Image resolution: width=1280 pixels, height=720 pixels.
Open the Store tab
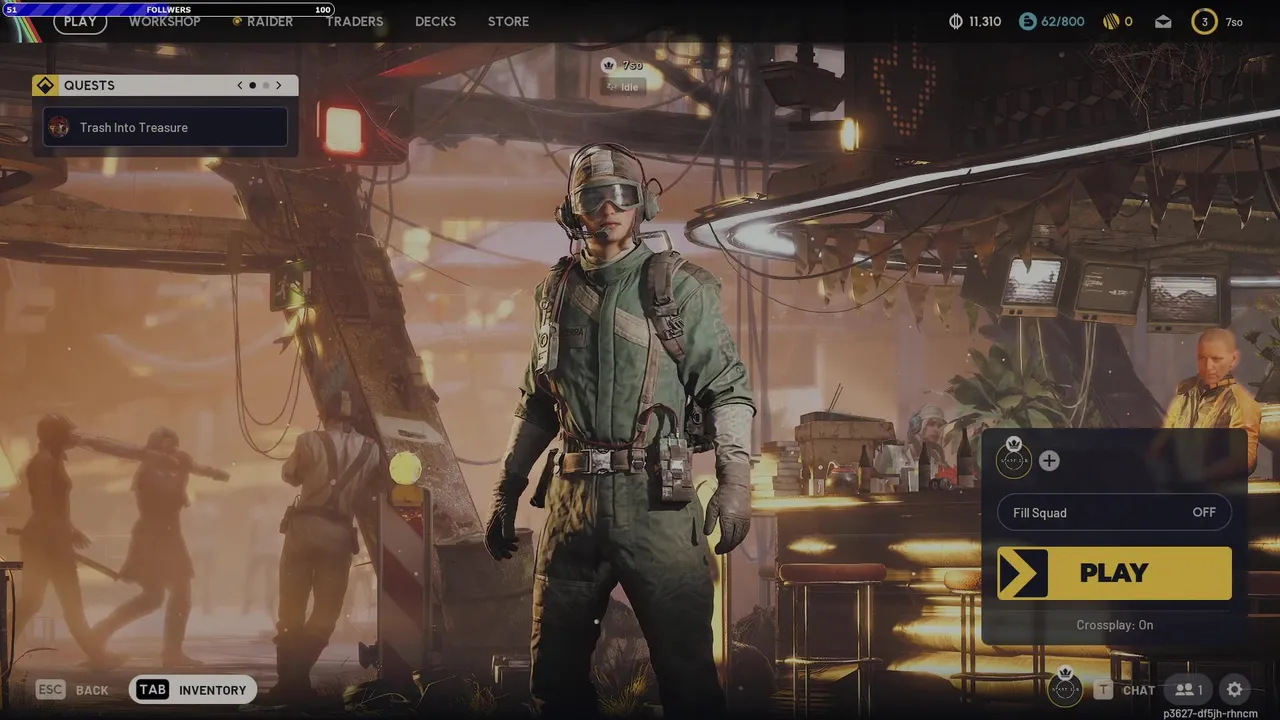click(x=508, y=21)
